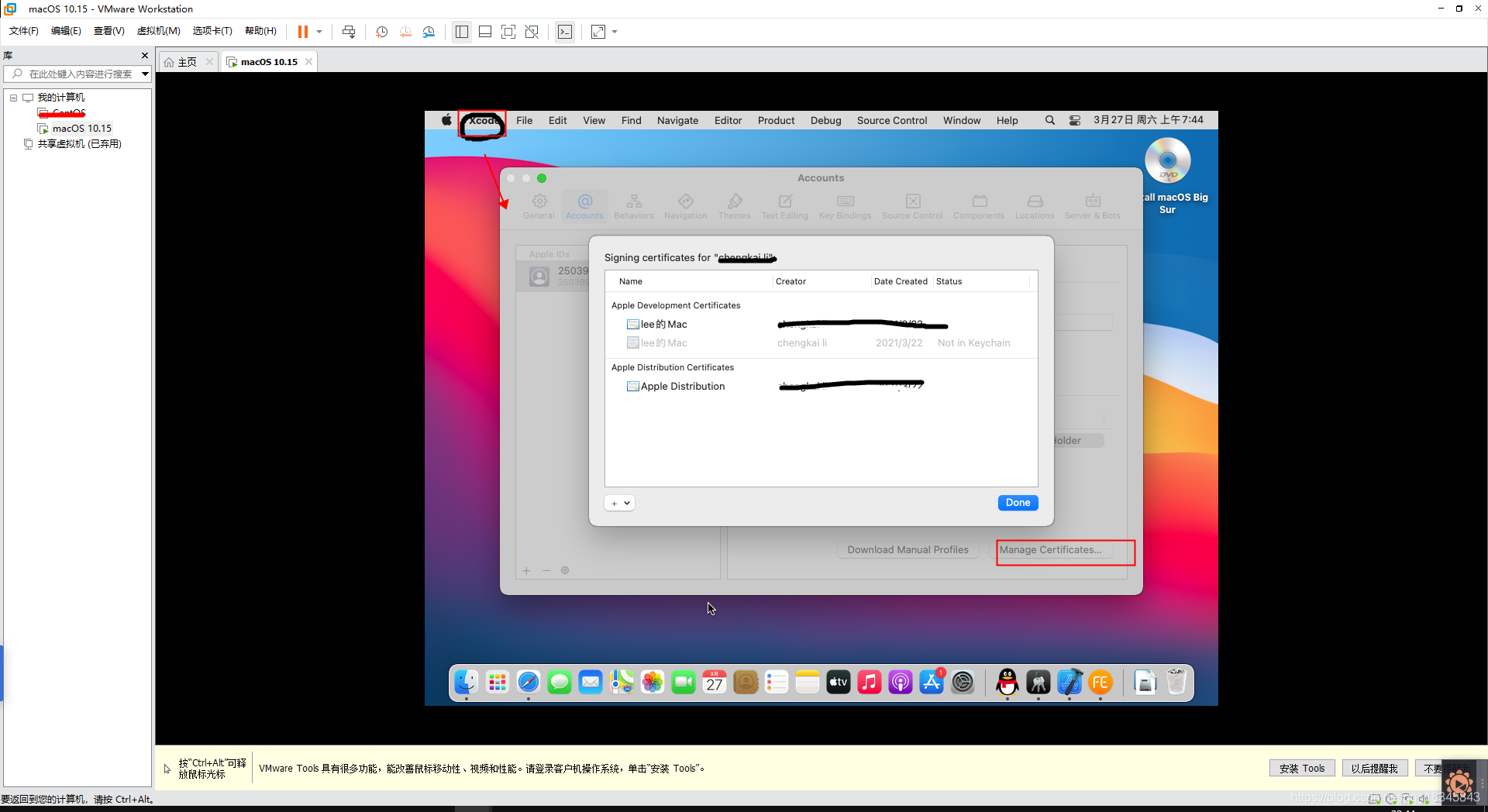
Task: Open the Trash in the Dock
Action: (x=1176, y=683)
